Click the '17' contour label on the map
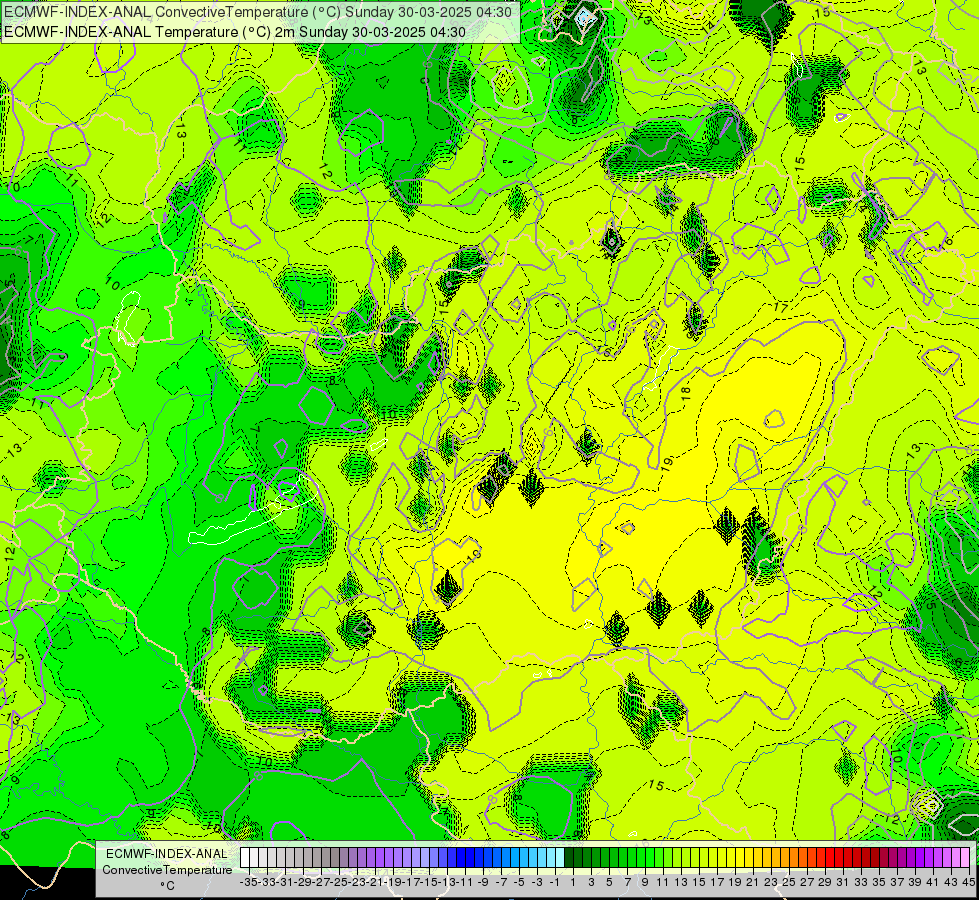Viewport: 979px width, 900px height. pos(780,307)
